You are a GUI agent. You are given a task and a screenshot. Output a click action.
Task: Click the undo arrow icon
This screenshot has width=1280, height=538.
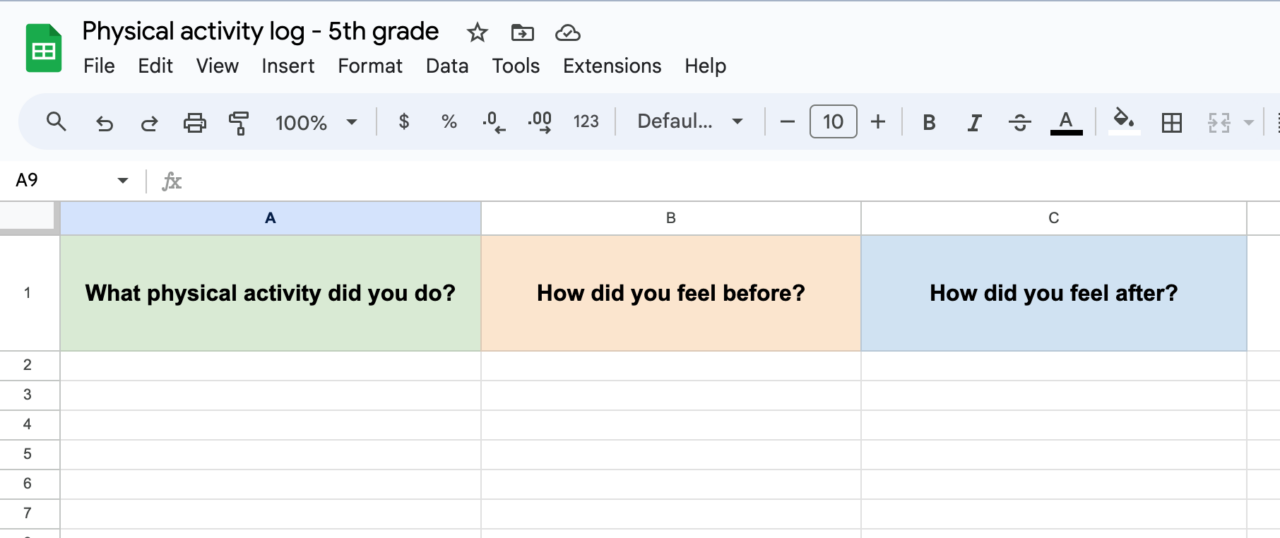click(104, 122)
